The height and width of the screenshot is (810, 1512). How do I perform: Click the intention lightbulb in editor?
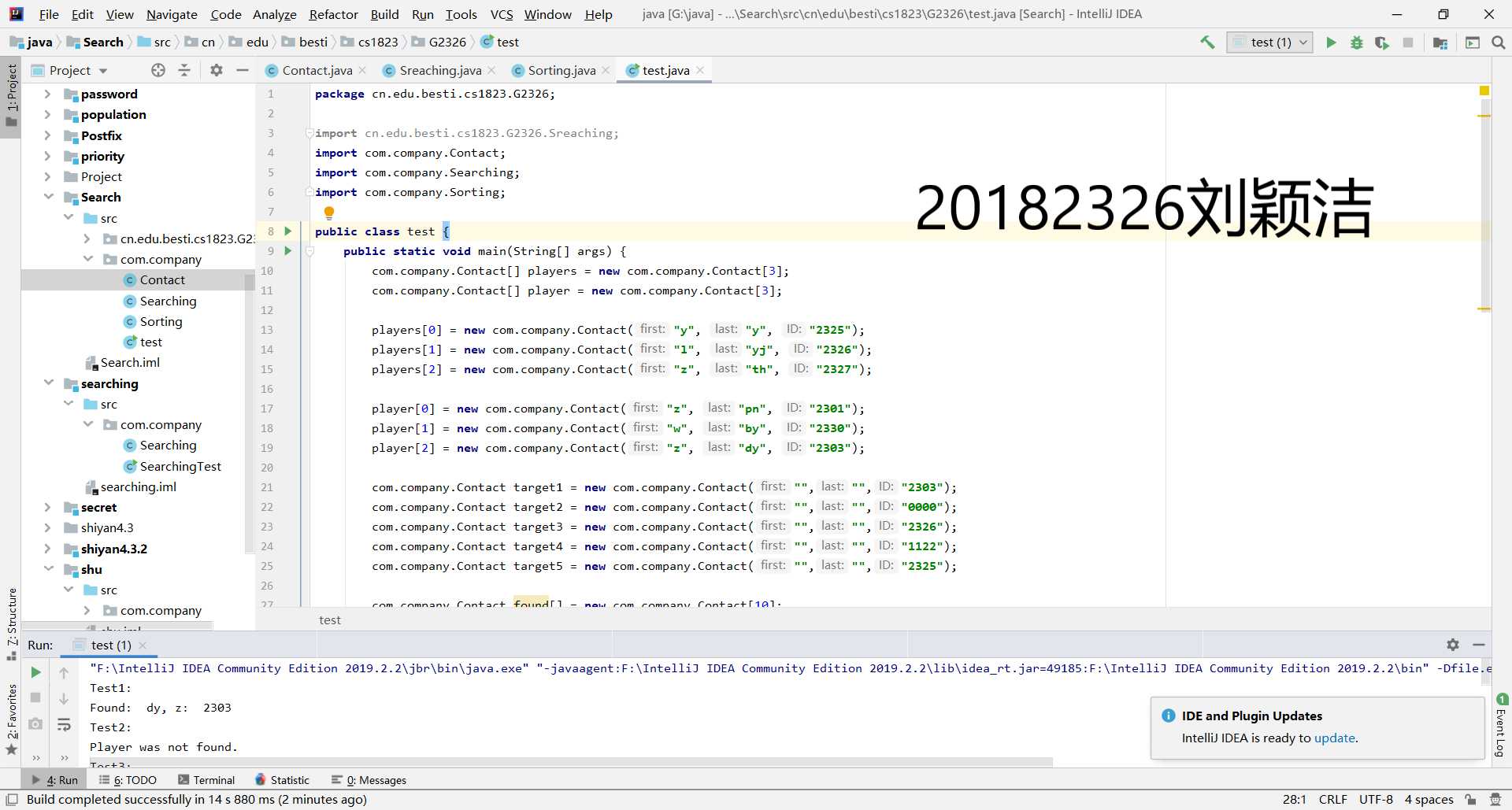pos(329,212)
